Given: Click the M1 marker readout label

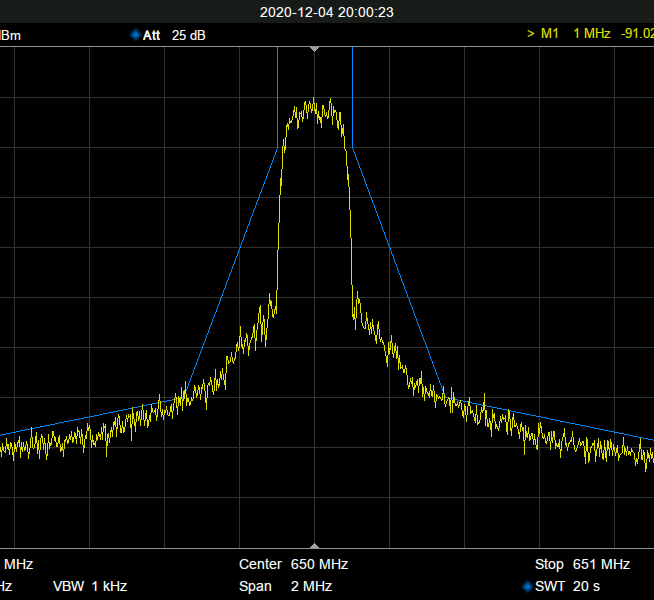Looking at the screenshot, I should tap(549, 33).
